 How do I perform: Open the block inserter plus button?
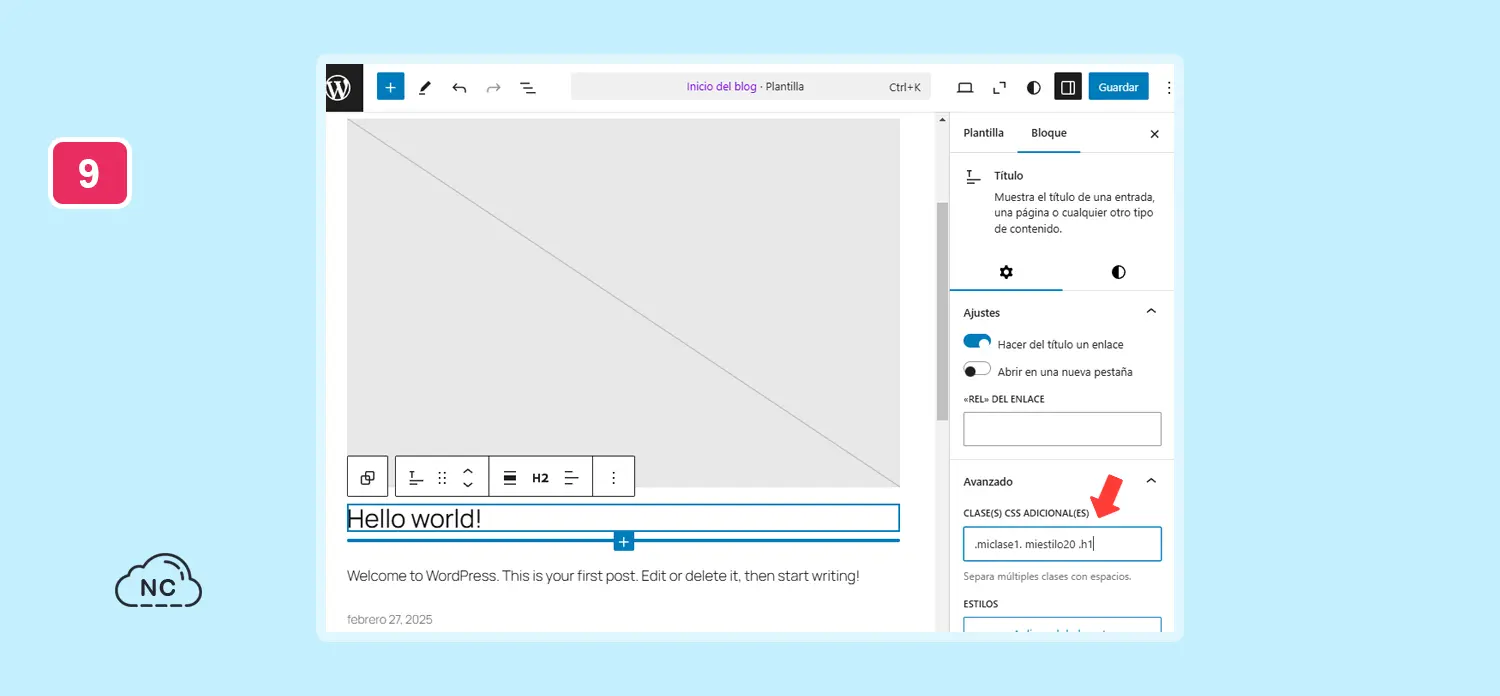pyautogui.click(x=390, y=87)
